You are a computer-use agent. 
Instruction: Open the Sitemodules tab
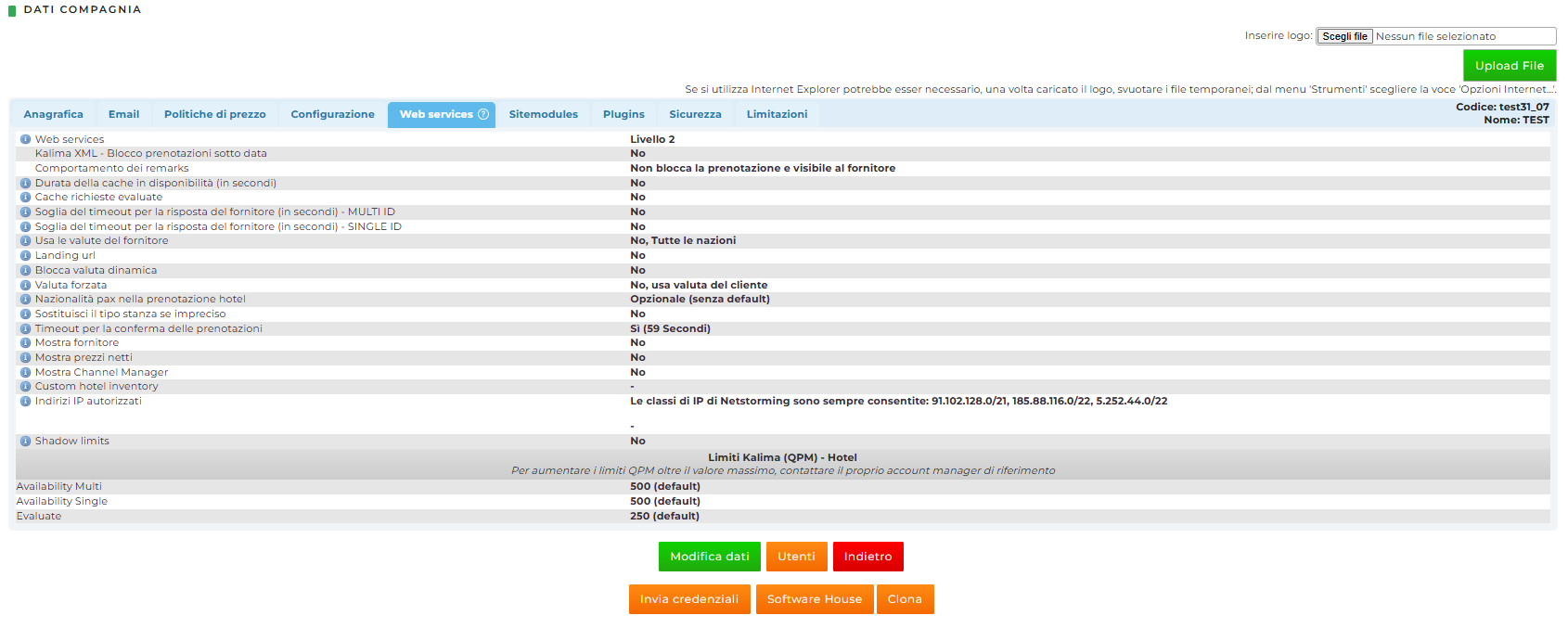coord(544,114)
